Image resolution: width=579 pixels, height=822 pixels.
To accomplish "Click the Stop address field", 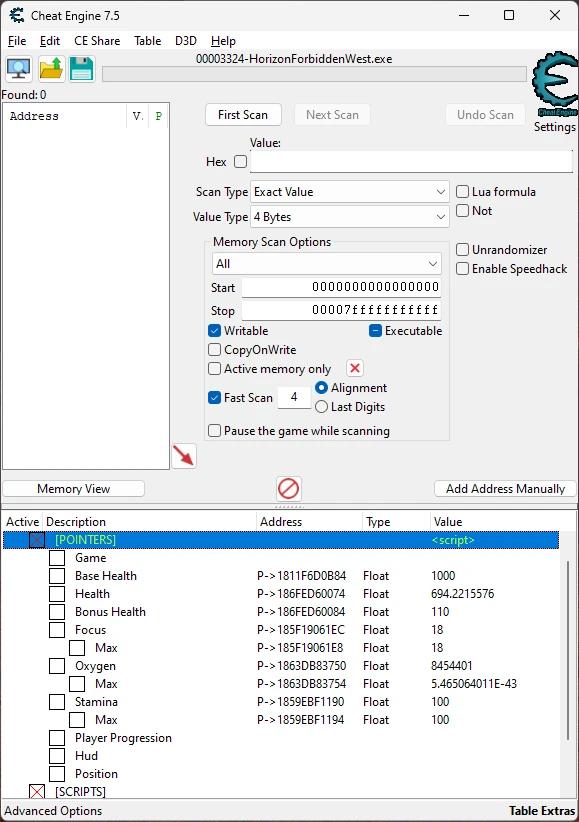I will 341,310.
